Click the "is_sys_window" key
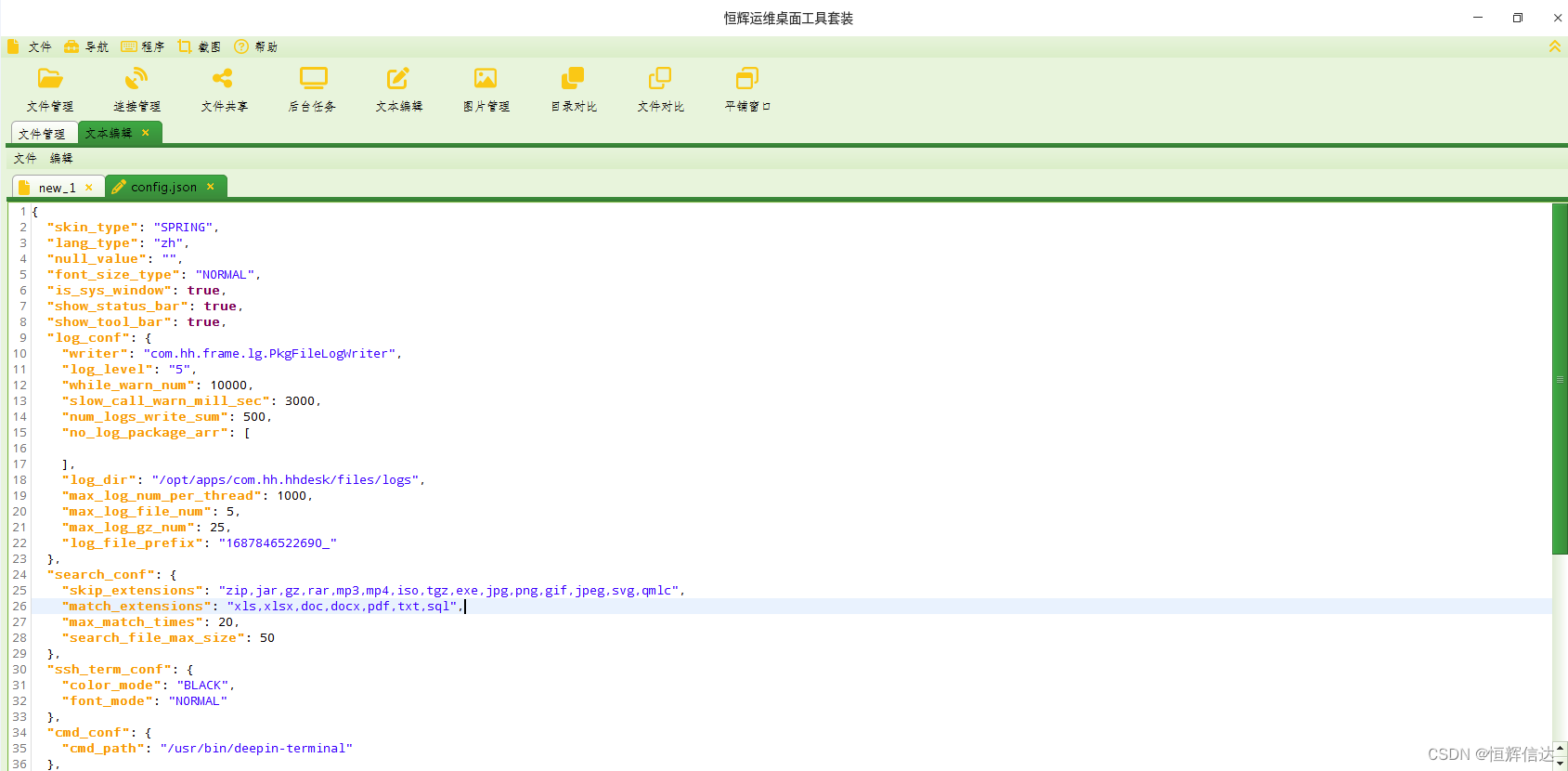 [110, 291]
